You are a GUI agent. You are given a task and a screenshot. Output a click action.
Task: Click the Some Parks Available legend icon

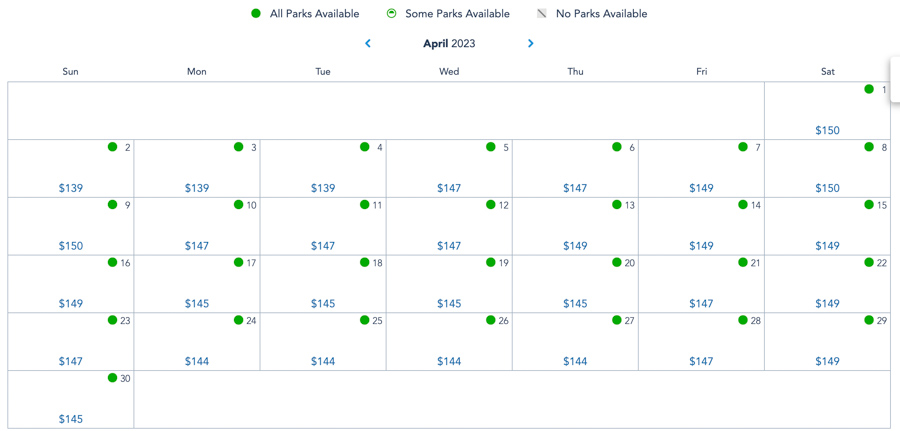click(391, 14)
